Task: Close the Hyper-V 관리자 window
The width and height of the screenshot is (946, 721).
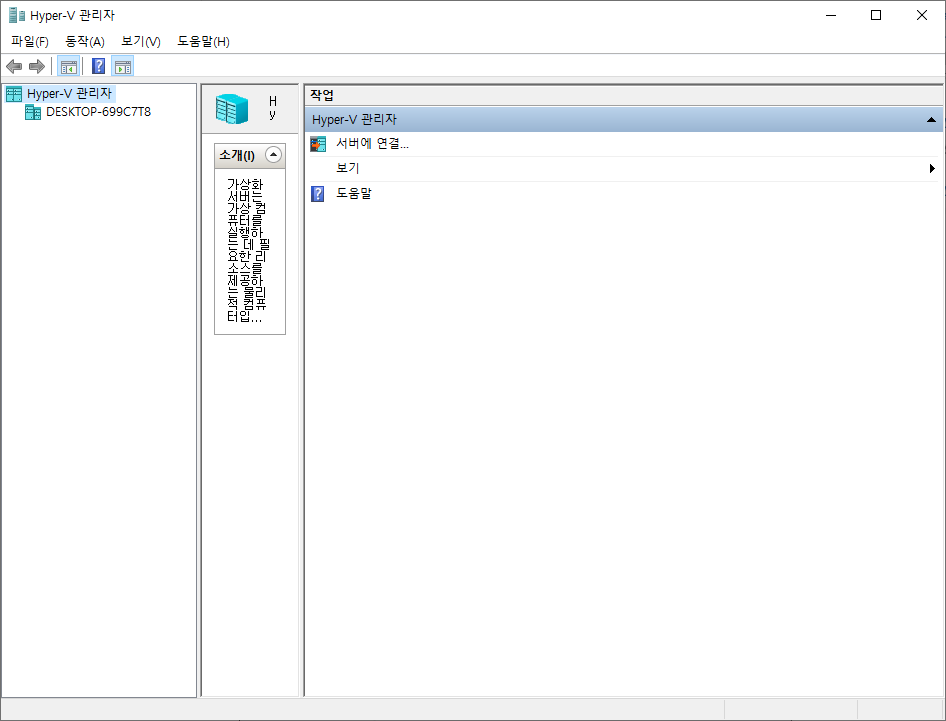Action: coord(922,15)
